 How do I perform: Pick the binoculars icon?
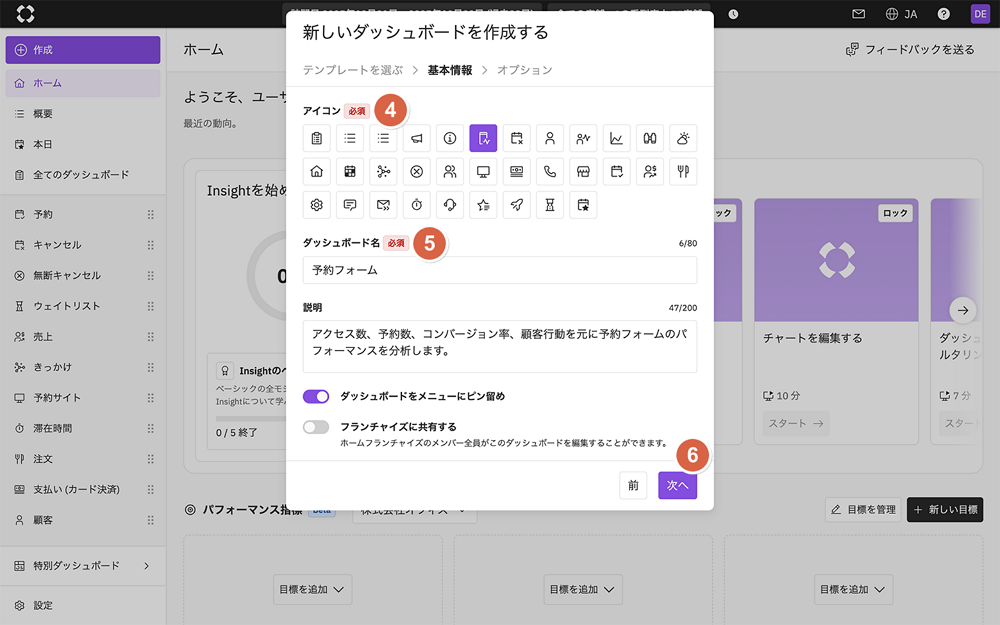[650, 138]
